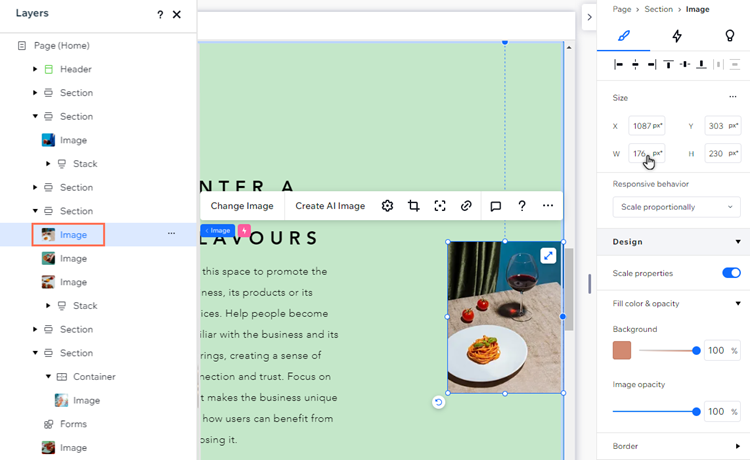Click pink lightning badge on image
The image size is (750, 460).
pyautogui.click(x=244, y=230)
